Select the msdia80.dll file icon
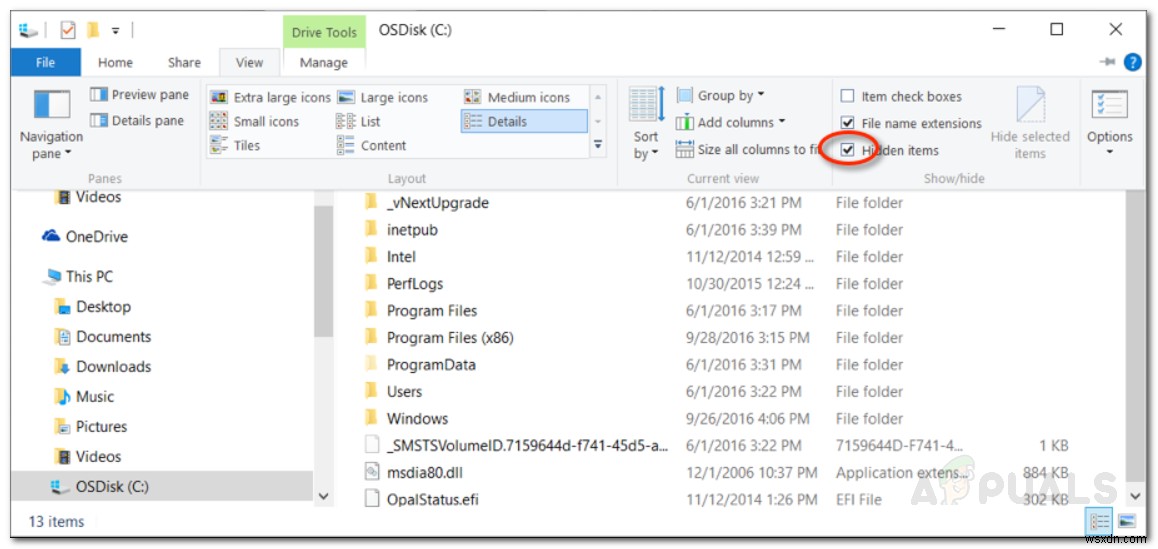 coord(372,472)
